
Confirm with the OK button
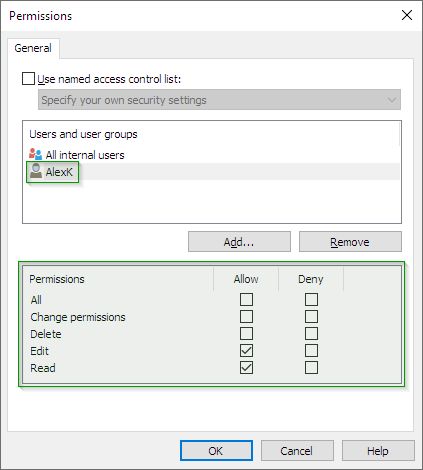click(x=216, y=451)
